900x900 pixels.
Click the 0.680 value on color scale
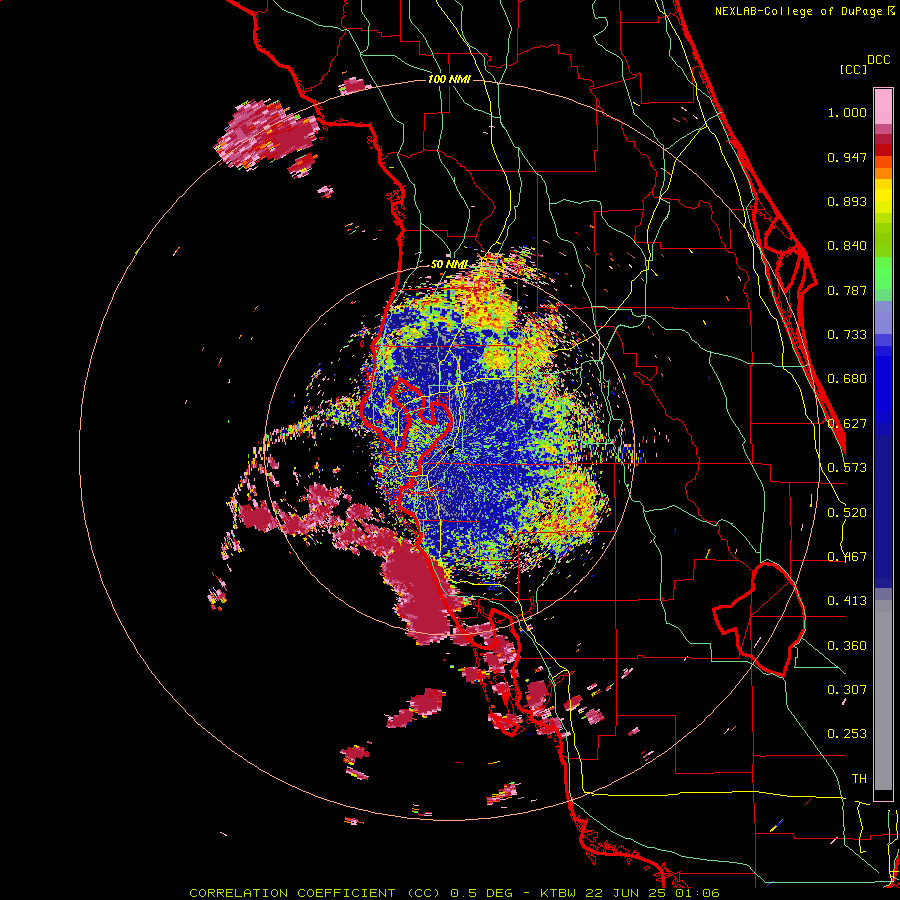[847, 379]
